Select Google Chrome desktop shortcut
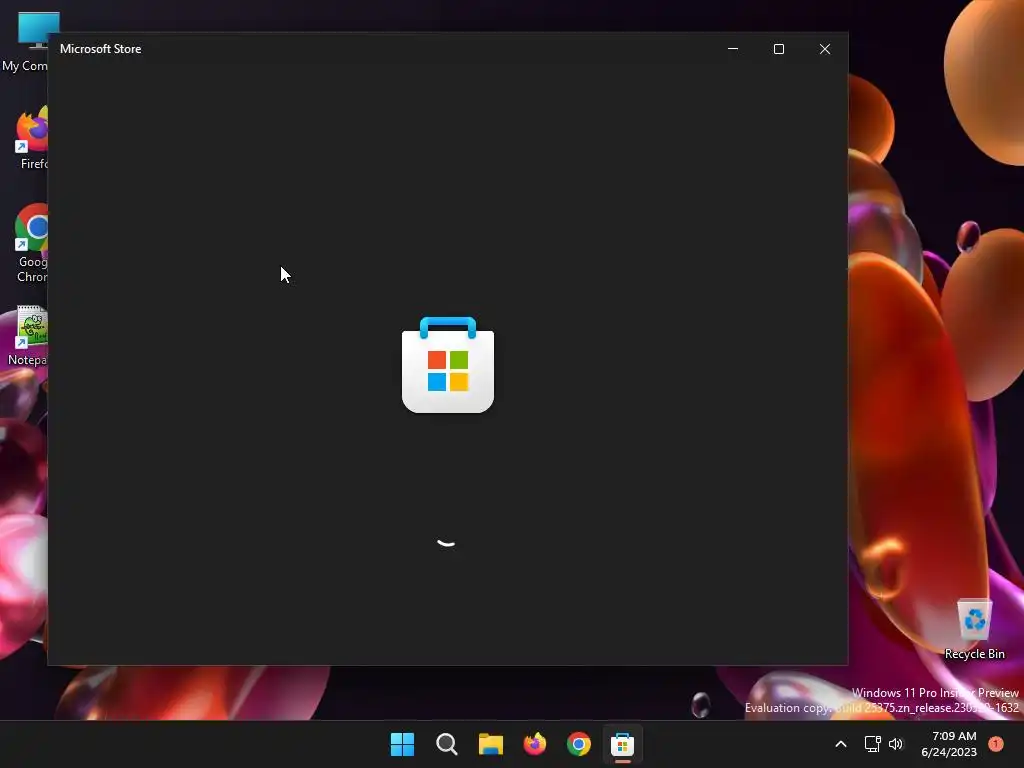Viewport: 1024px width, 768px height. (31, 244)
